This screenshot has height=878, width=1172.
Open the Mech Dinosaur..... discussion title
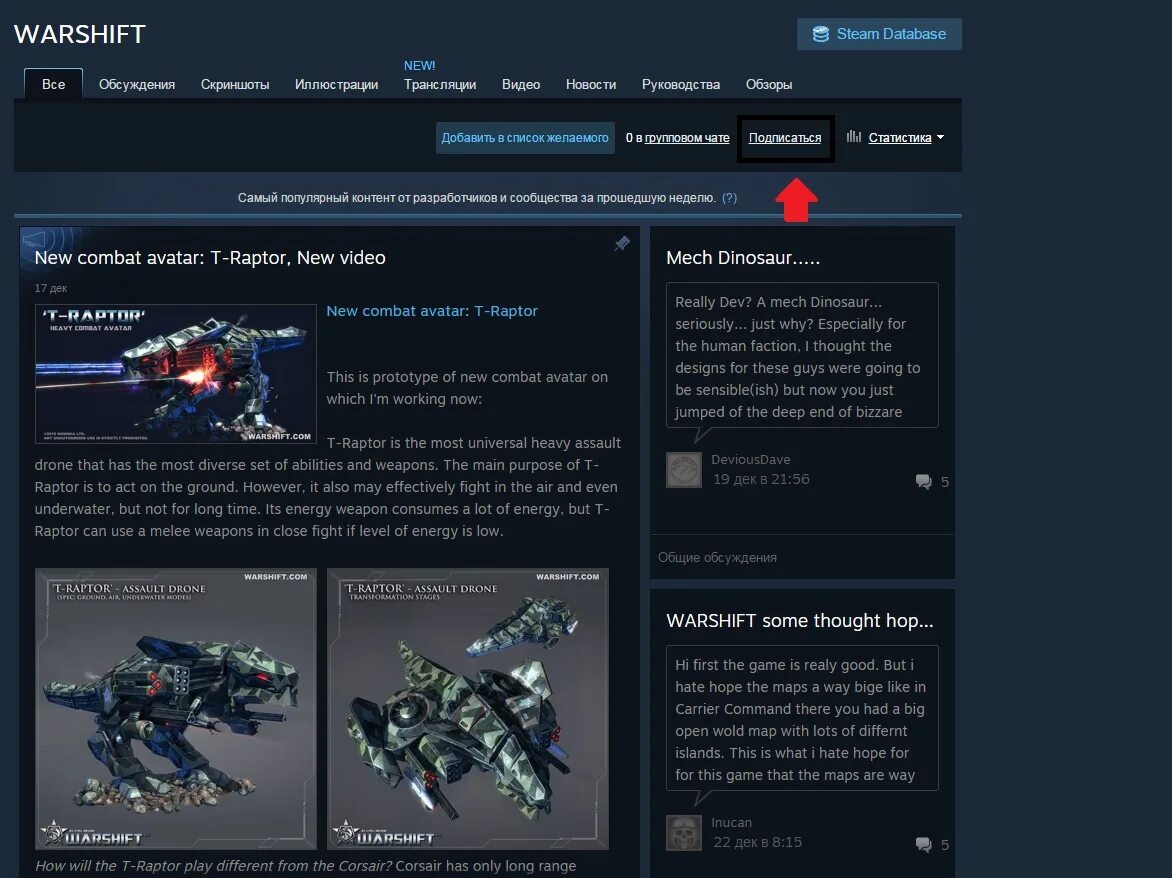[743, 258]
